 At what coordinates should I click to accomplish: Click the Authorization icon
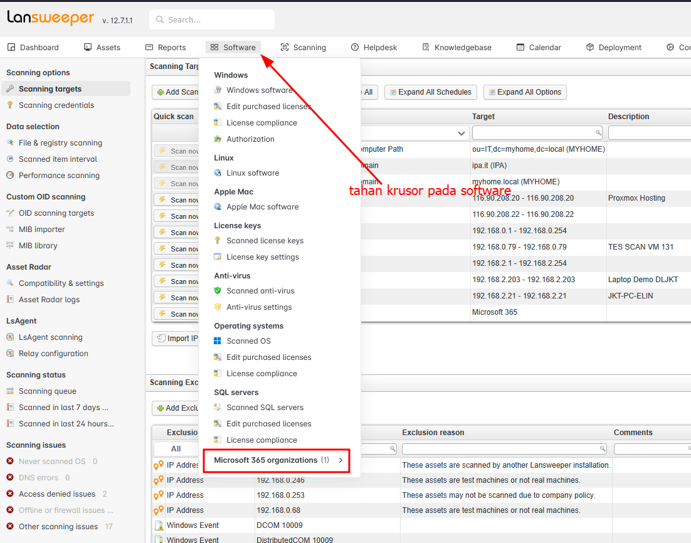coord(217,139)
